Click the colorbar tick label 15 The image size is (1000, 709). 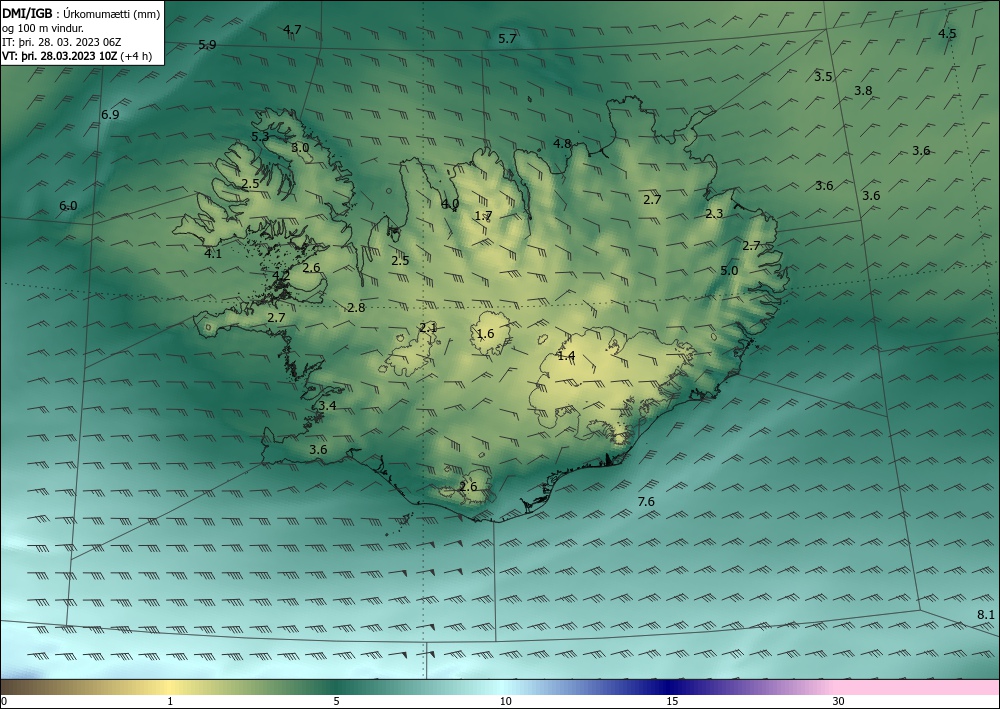click(672, 701)
